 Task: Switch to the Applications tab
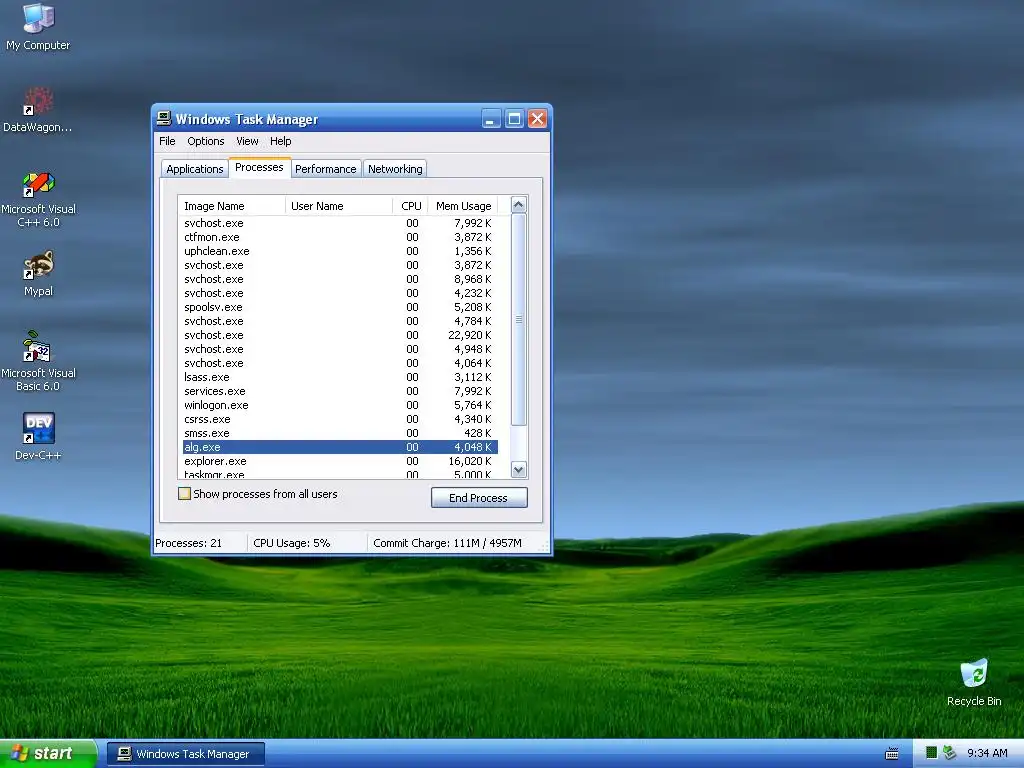click(195, 168)
